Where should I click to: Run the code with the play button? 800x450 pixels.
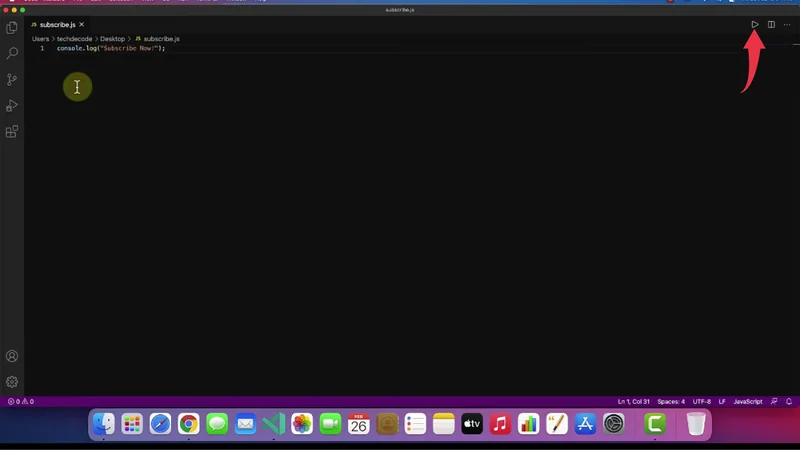(755, 24)
